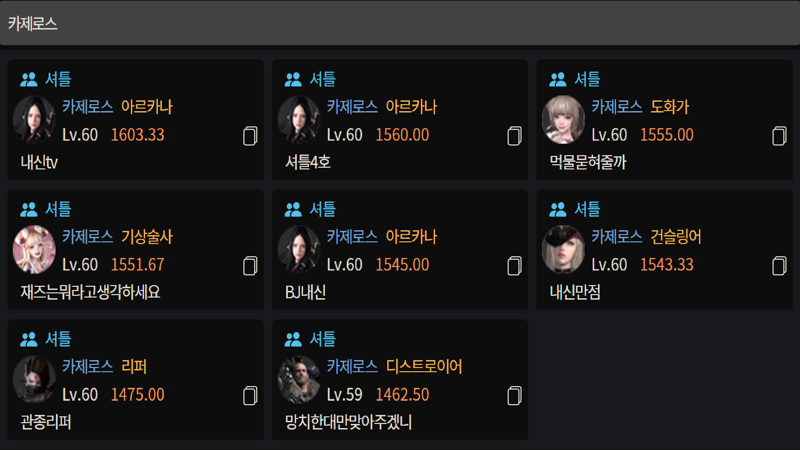Open character link 먹물묻혀줄까
This screenshot has width=800, height=450.
pyautogui.click(x=588, y=163)
